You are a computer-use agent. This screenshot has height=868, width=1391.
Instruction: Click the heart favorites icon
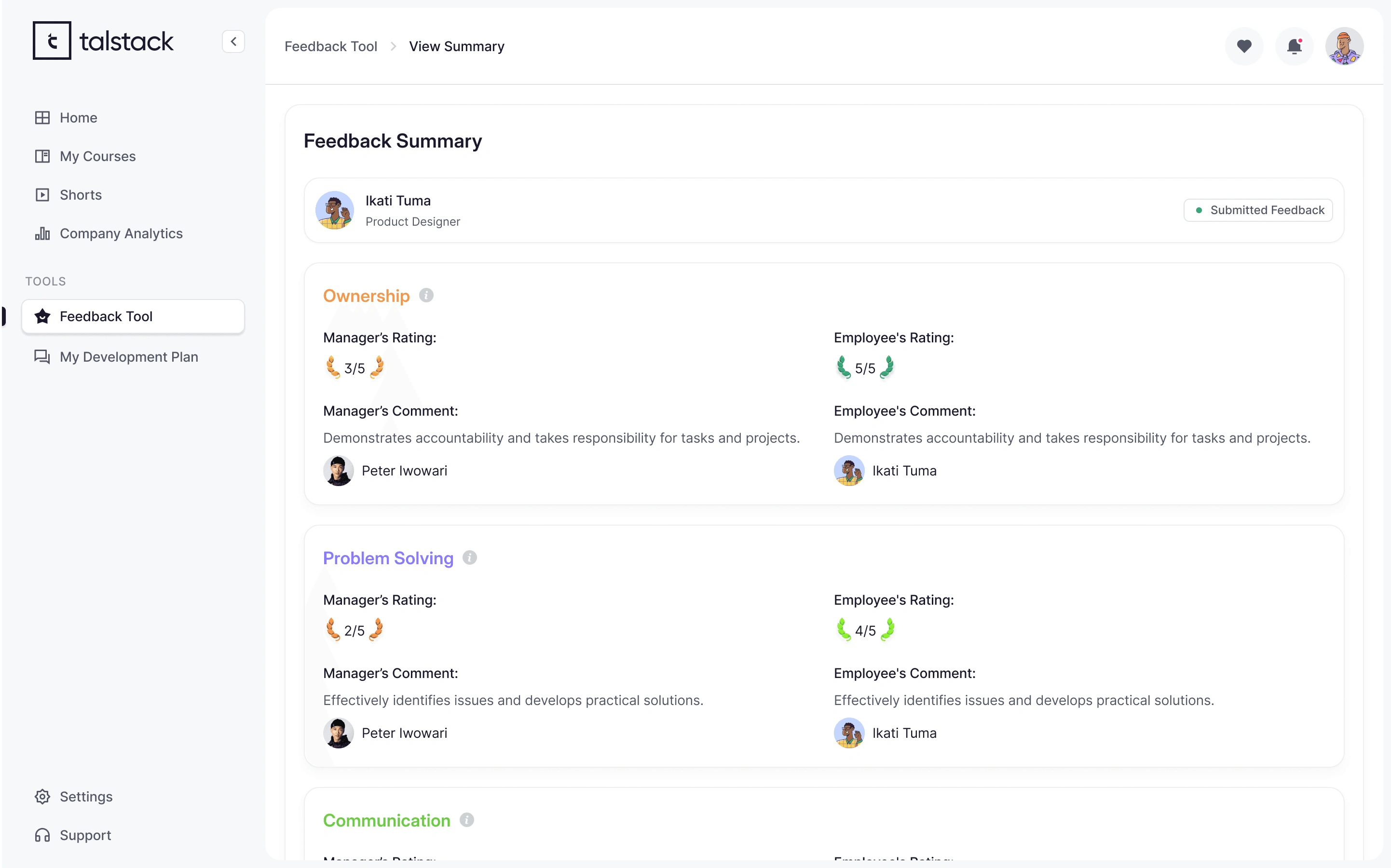[x=1243, y=46]
